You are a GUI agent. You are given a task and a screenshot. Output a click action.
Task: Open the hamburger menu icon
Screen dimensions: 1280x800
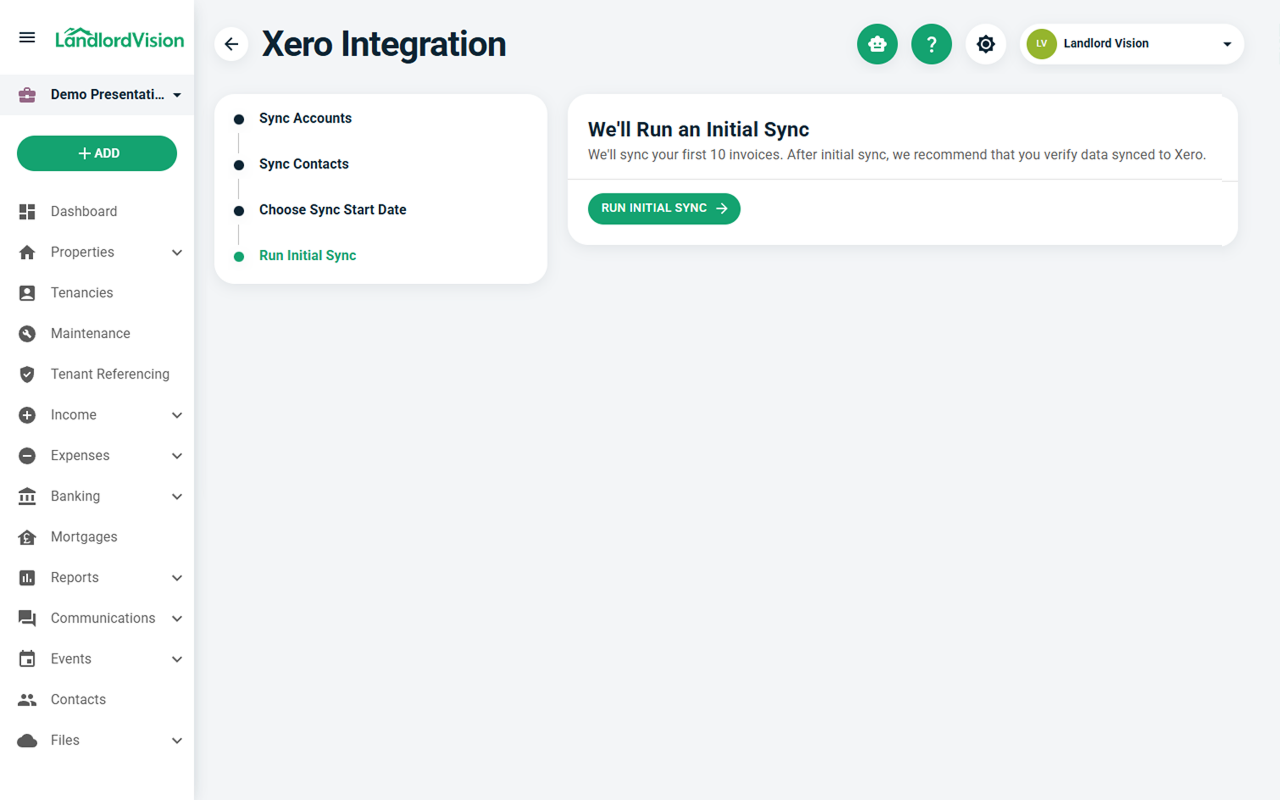pos(27,38)
